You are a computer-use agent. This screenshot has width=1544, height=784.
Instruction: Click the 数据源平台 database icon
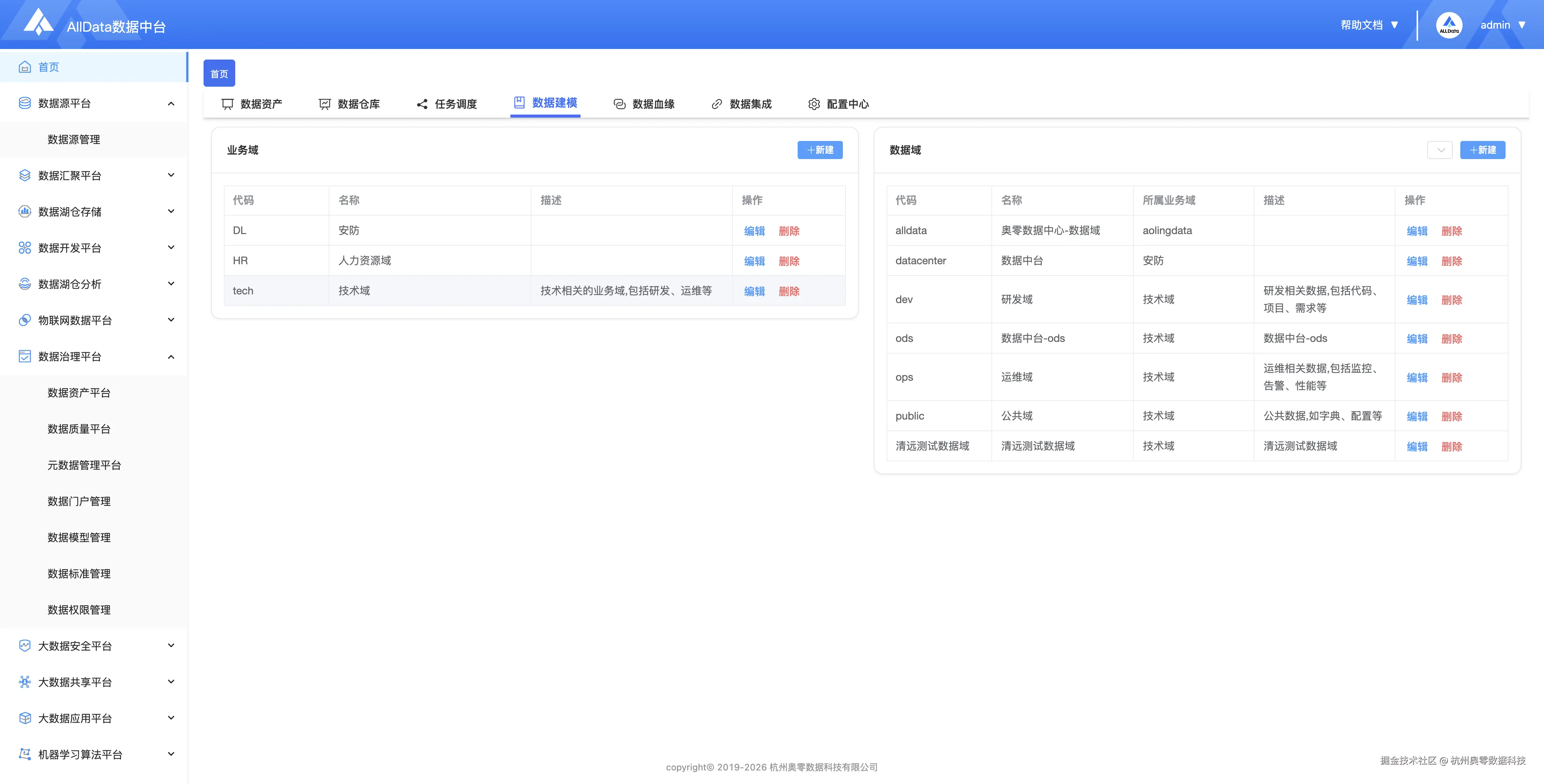(x=25, y=103)
